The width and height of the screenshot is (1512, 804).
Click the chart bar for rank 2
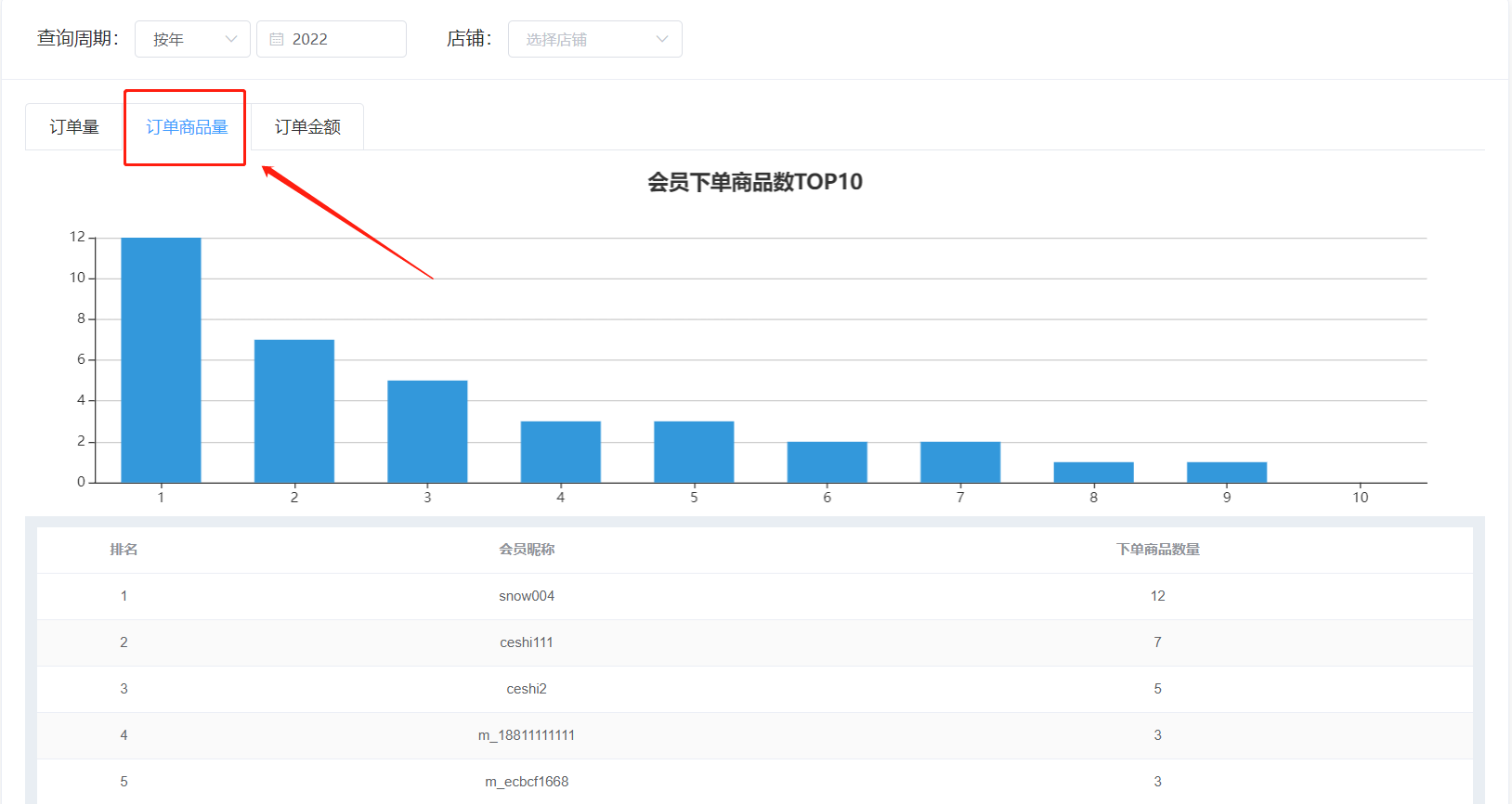(294, 411)
